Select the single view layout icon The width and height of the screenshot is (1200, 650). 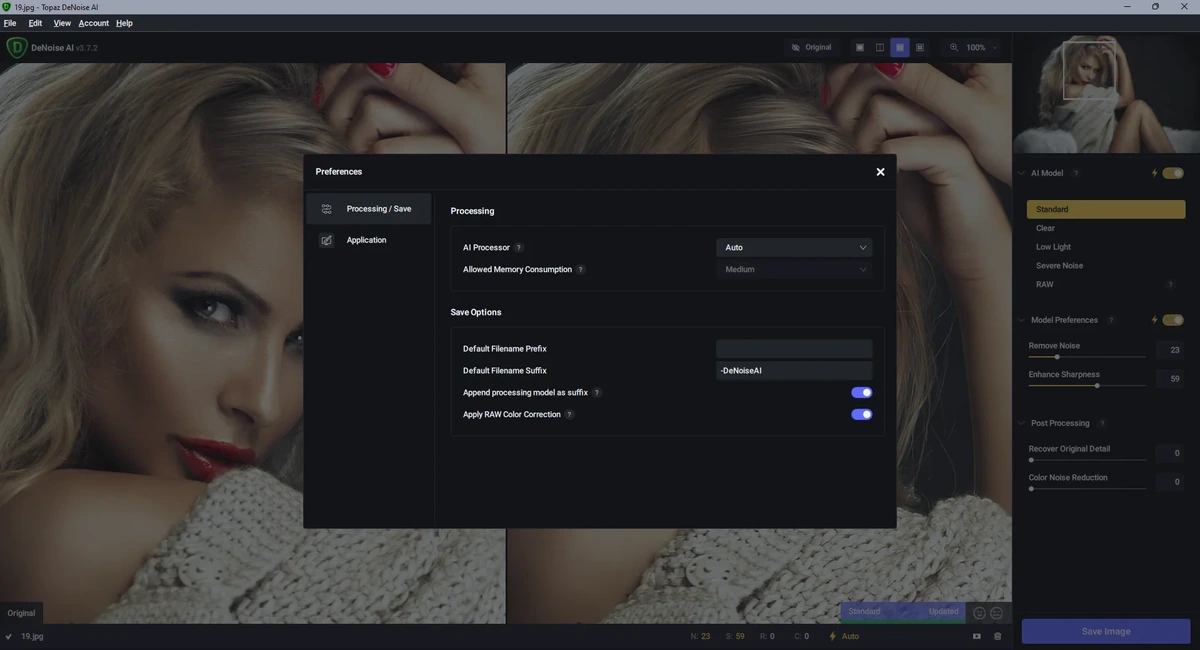coord(859,47)
